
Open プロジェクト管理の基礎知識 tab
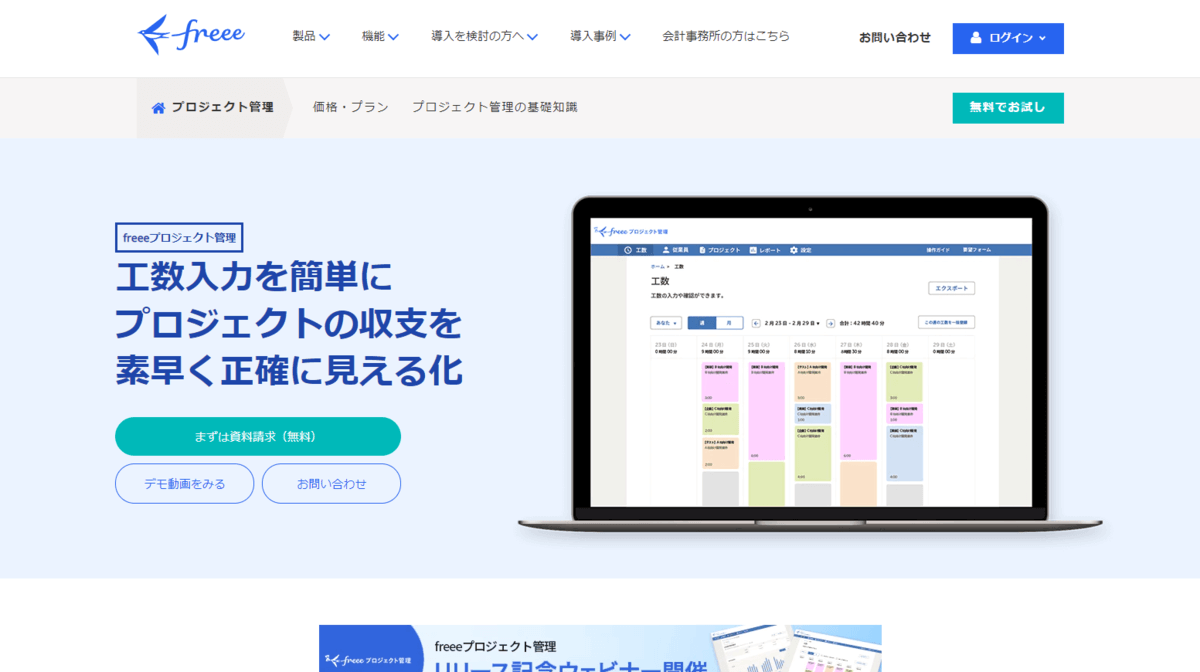point(495,107)
